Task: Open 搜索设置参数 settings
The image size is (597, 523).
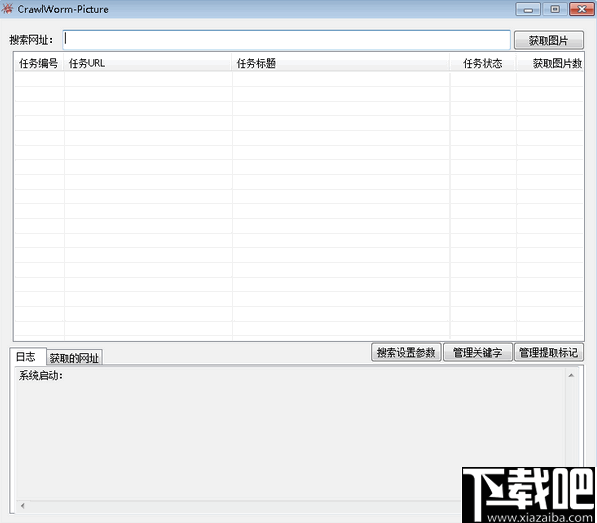Action: tap(406, 352)
